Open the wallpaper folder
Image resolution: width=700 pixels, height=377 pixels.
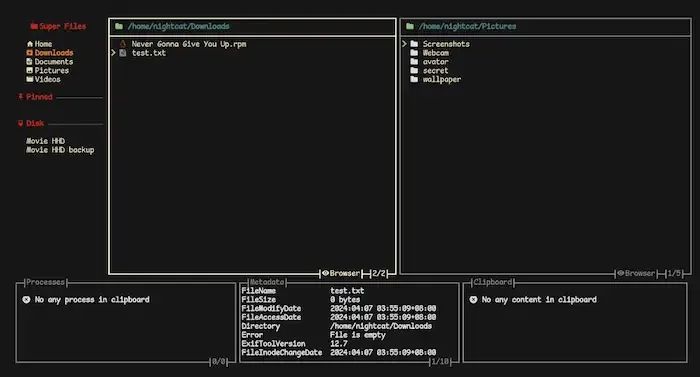pyautogui.click(x=435, y=79)
